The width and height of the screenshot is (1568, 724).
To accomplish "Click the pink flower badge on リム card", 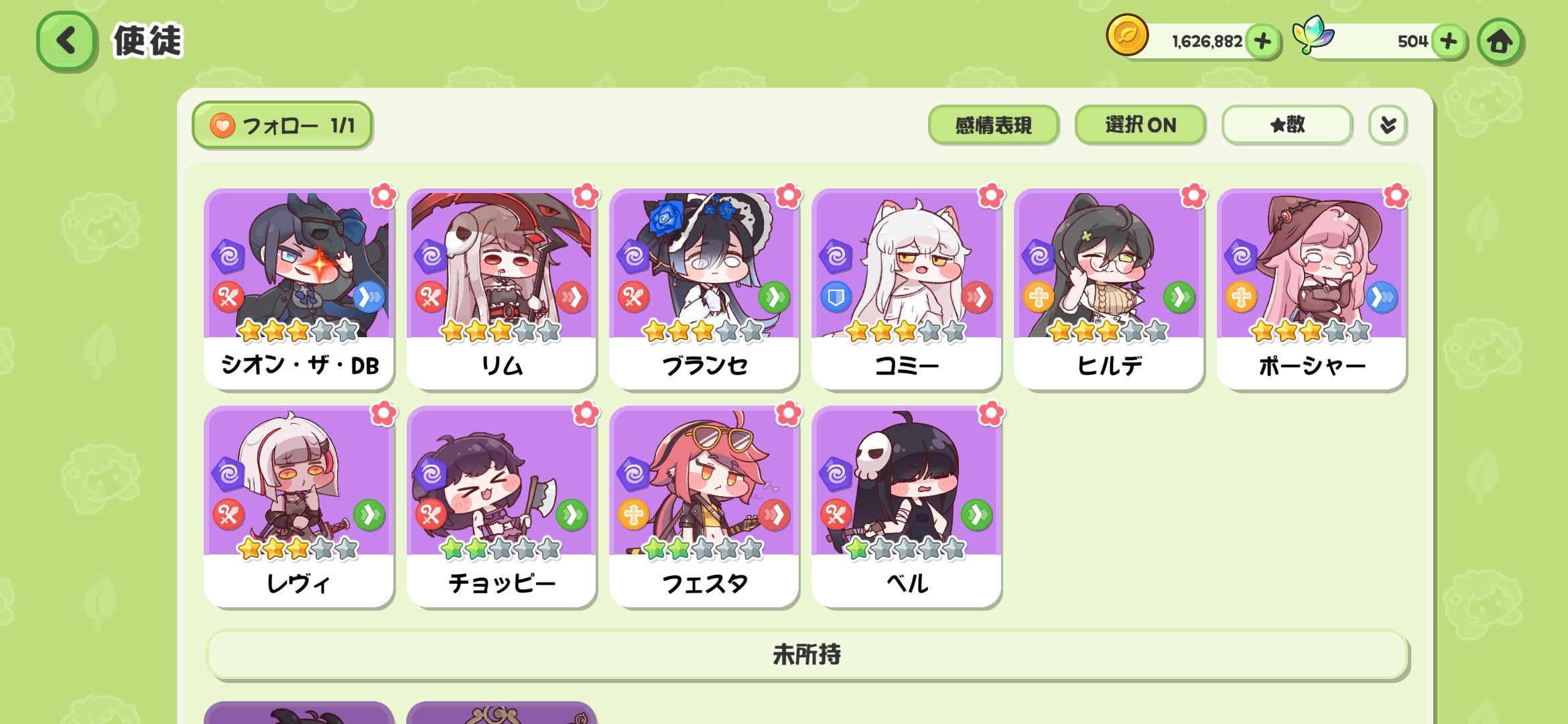I will [586, 196].
